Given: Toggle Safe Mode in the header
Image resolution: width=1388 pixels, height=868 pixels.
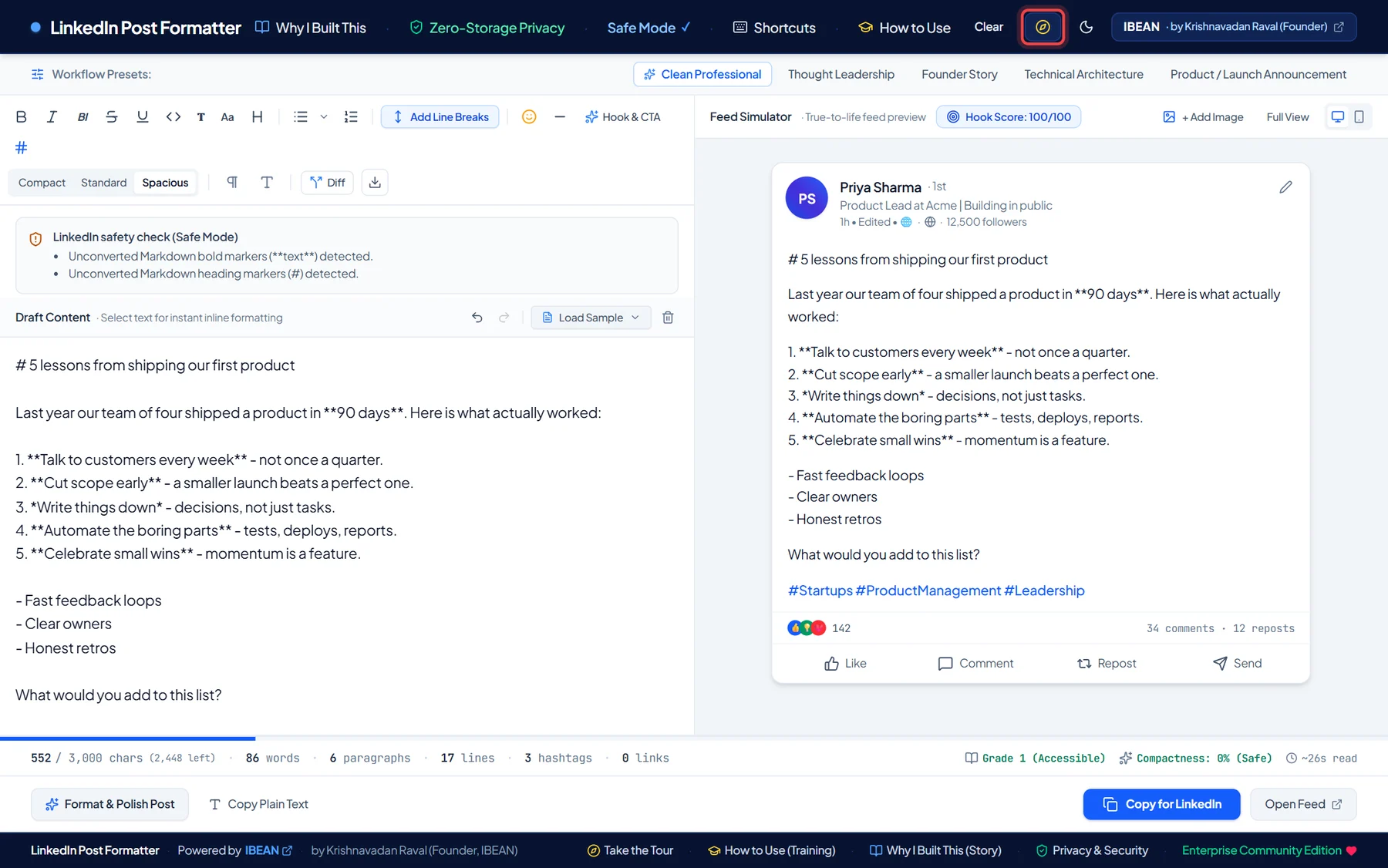Looking at the screenshot, I should pyautogui.click(x=649, y=28).
